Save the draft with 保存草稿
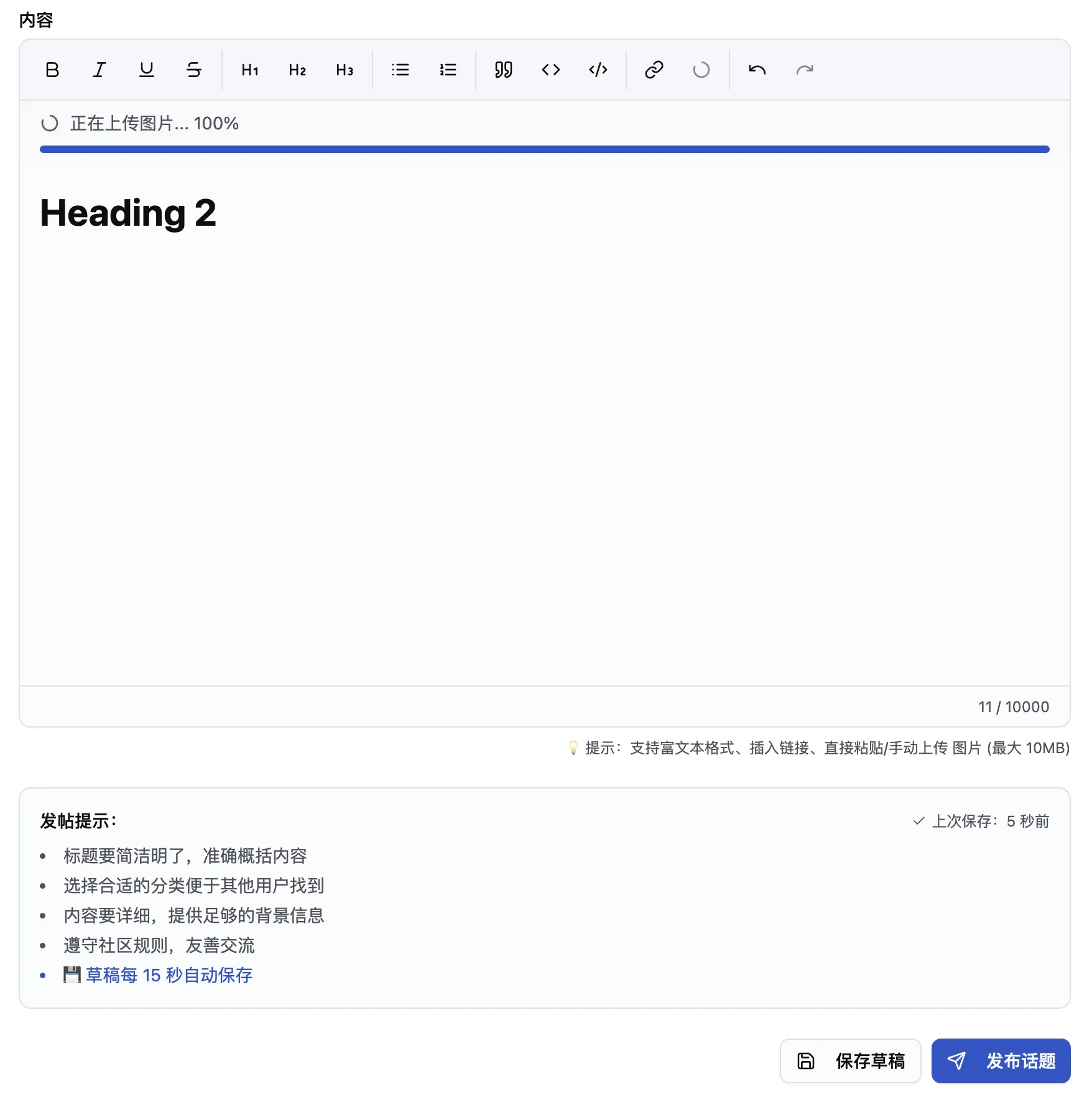1092x1097 pixels. 851,1061
